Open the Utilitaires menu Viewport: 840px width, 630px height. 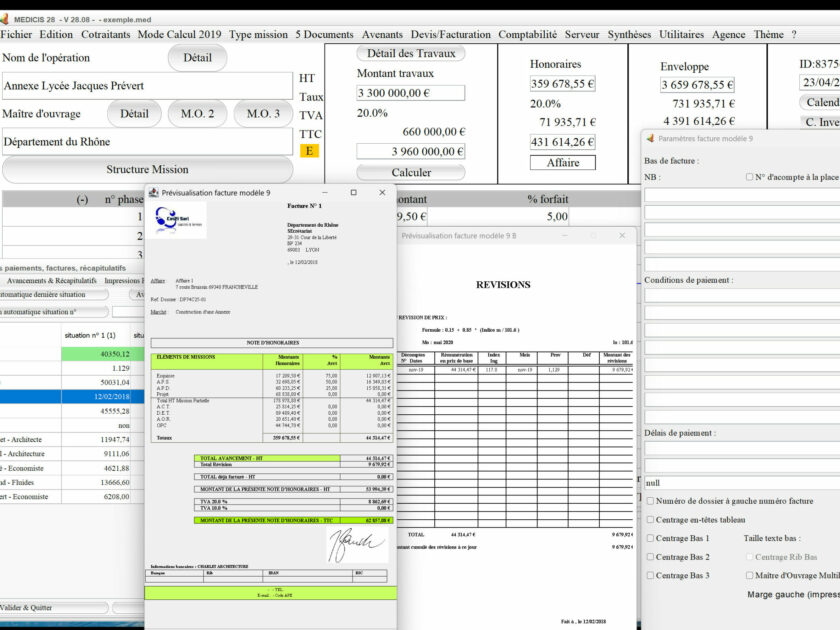pos(681,34)
